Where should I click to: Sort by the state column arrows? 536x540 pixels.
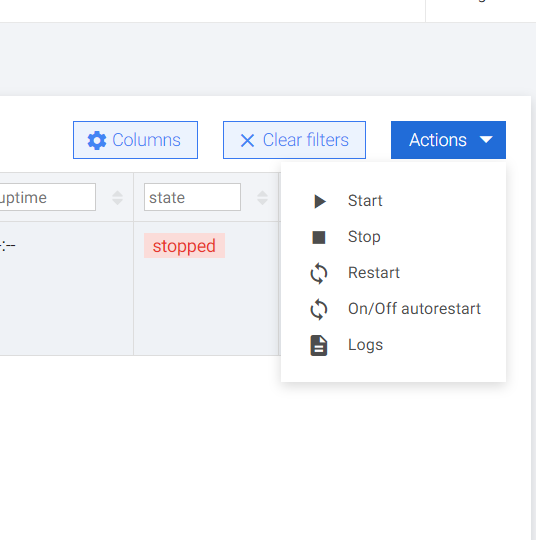pos(262,198)
